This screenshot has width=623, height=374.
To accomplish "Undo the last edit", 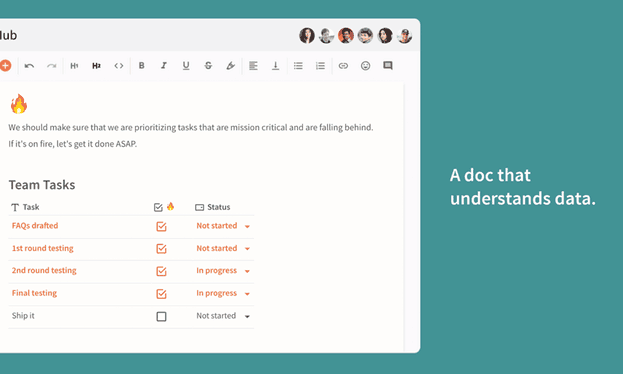I will [x=29, y=66].
